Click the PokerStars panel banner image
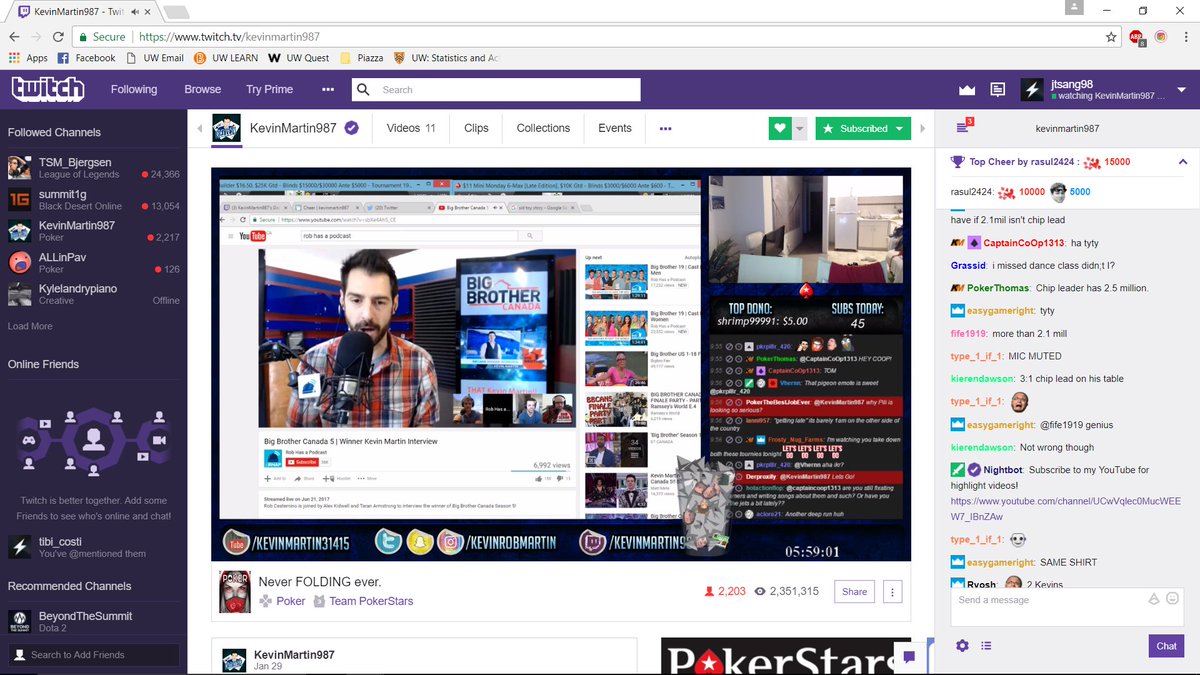This screenshot has height=675, width=1200. [786, 656]
